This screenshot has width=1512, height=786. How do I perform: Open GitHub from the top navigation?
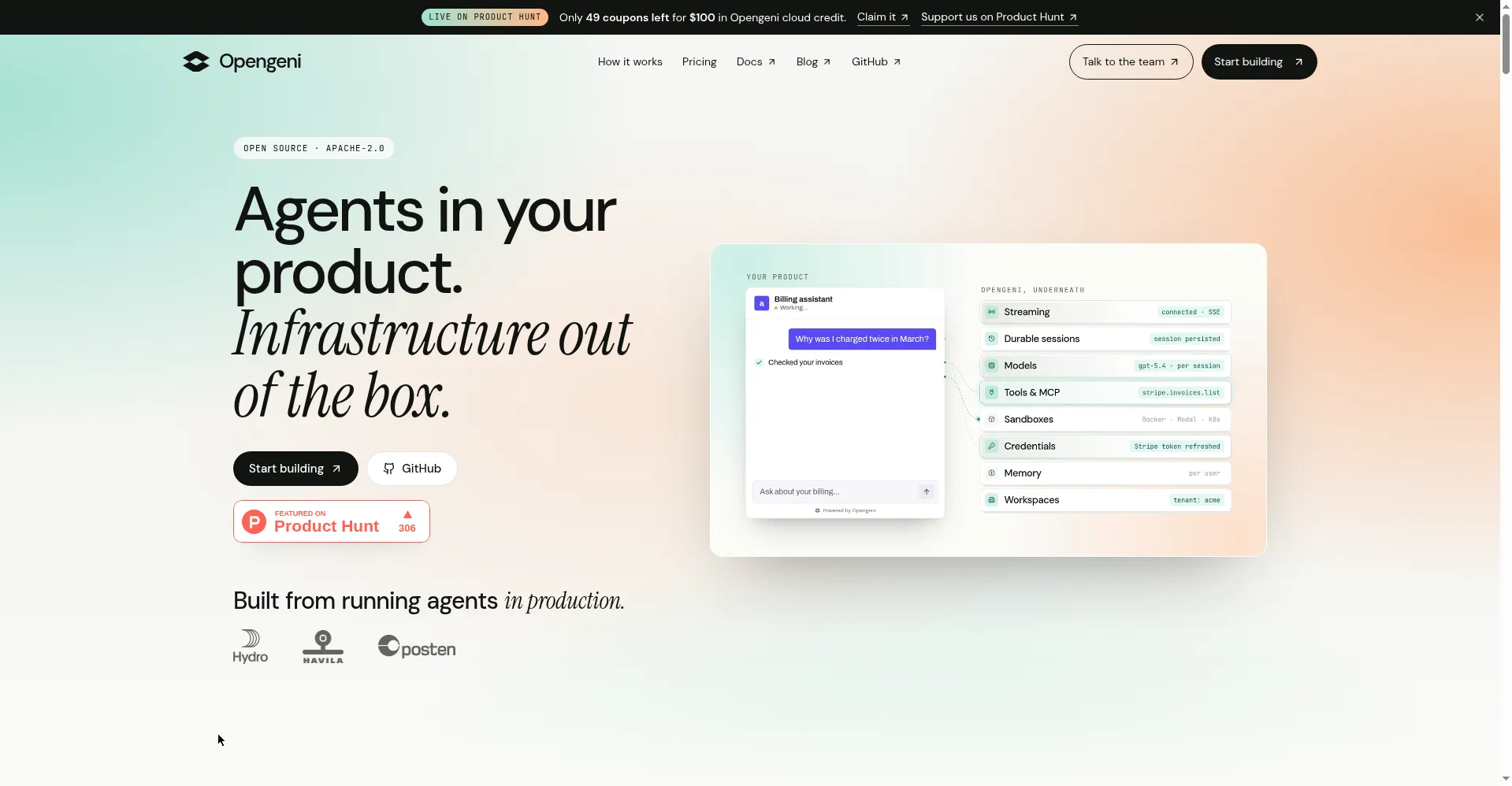876,61
